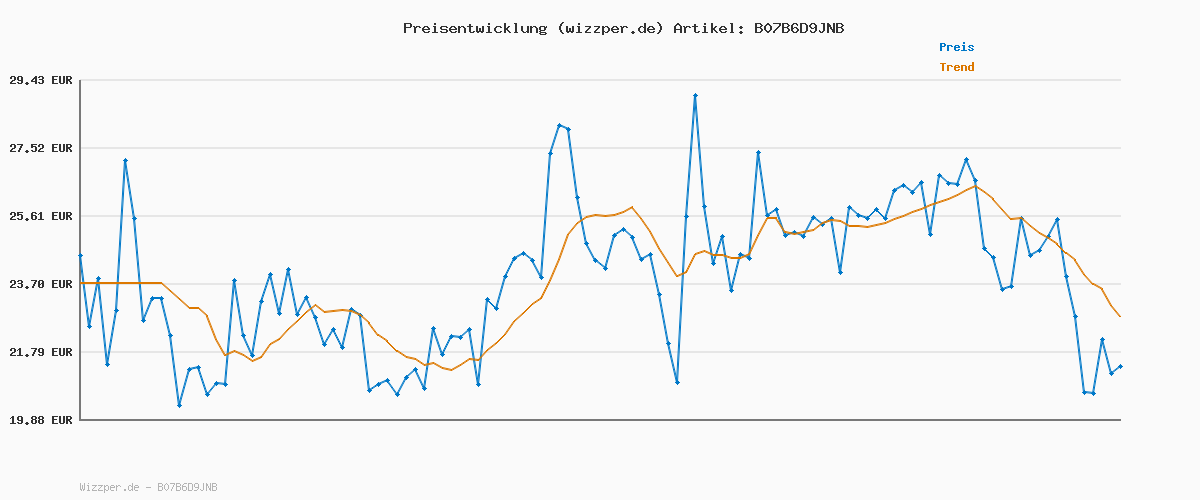This screenshot has height=500, width=1200.
Task: Click the 23.70 EUR axis label
Action: (x=41, y=284)
